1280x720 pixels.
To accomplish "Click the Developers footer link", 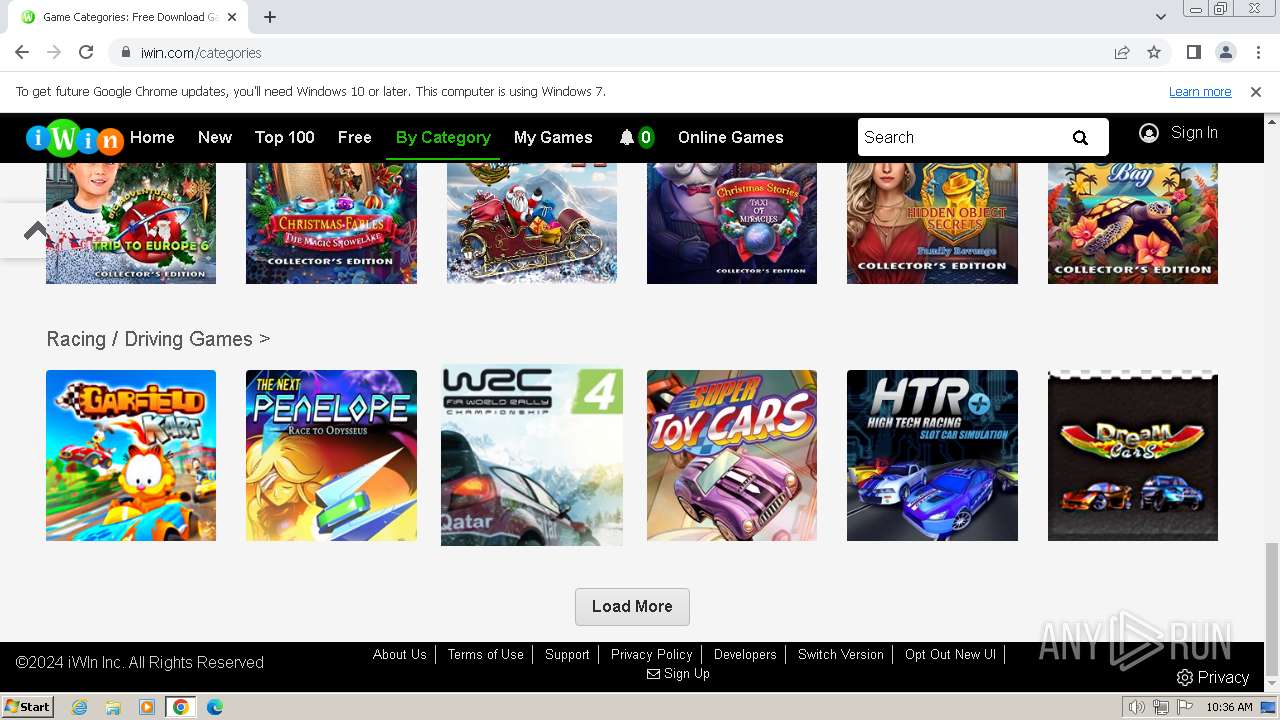I will tap(745, 655).
